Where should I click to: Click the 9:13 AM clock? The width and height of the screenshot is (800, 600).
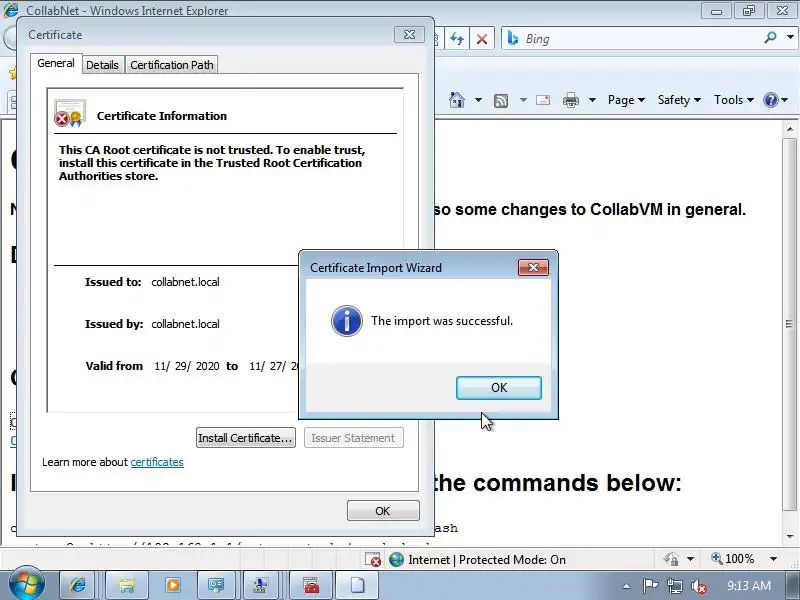coord(748,586)
